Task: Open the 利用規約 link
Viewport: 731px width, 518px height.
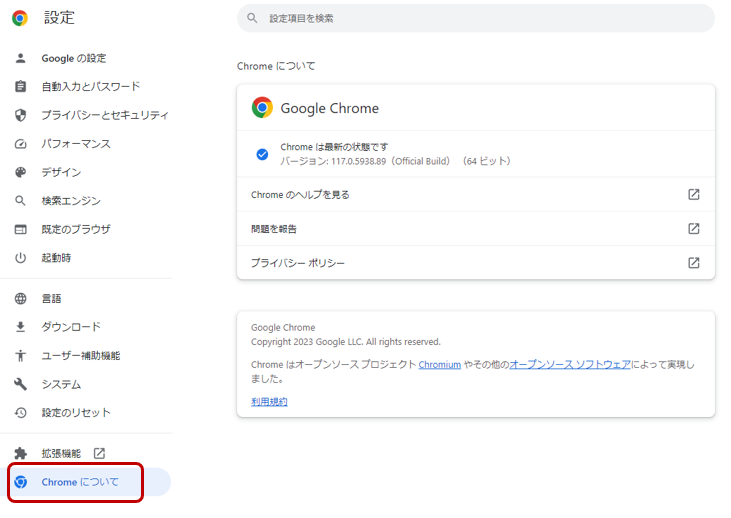Action: pos(269,401)
